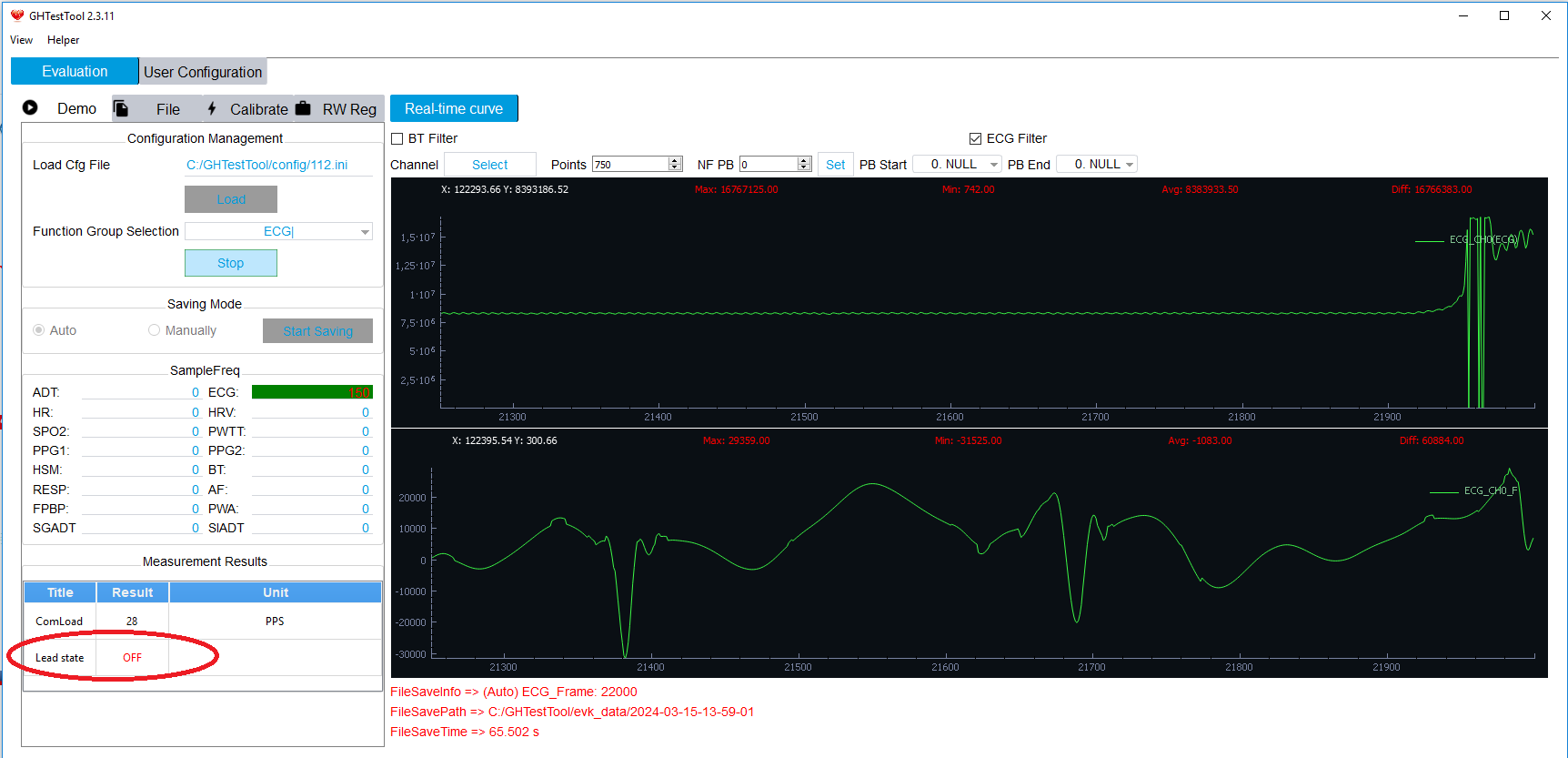The height and width of the screenshot is (758, 1568).
Task: Decrease NF PB value with down arrow
Action: click(804, 168)
